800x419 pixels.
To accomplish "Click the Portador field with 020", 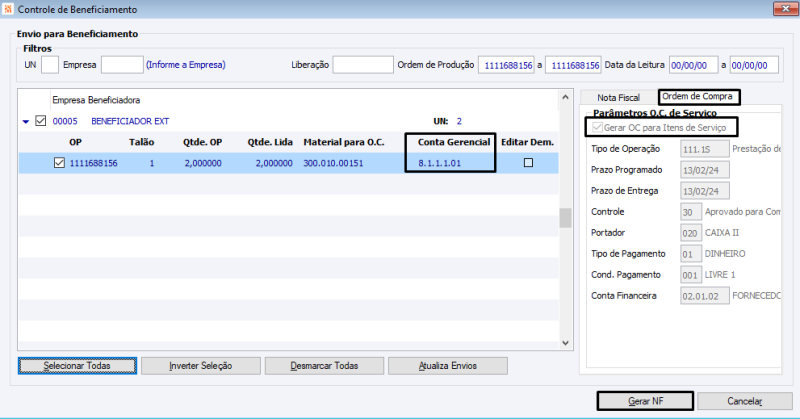I will click(x=691, y=233).
